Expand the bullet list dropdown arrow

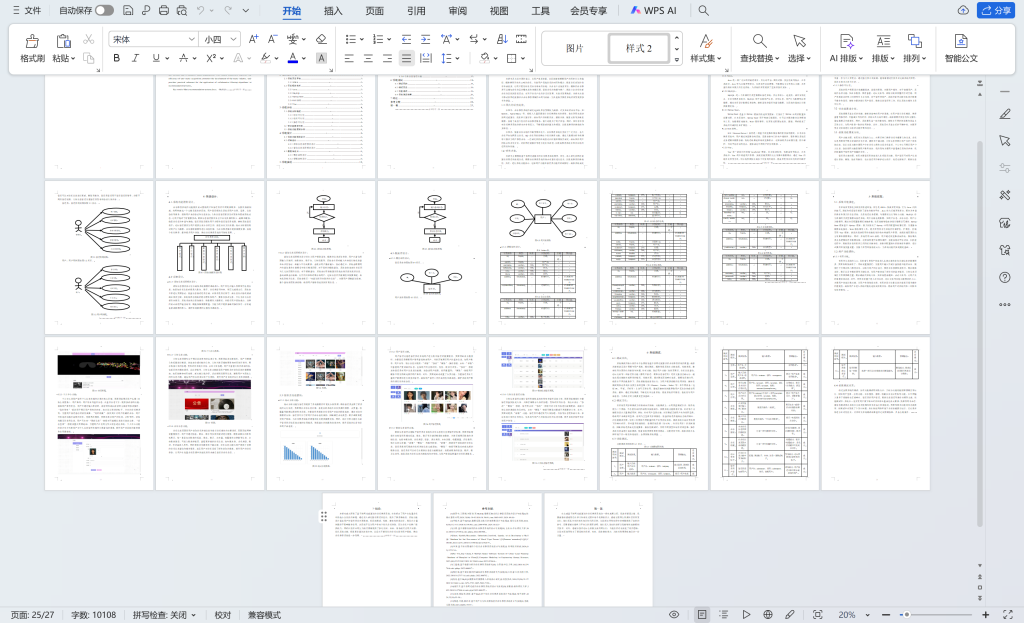362,39
